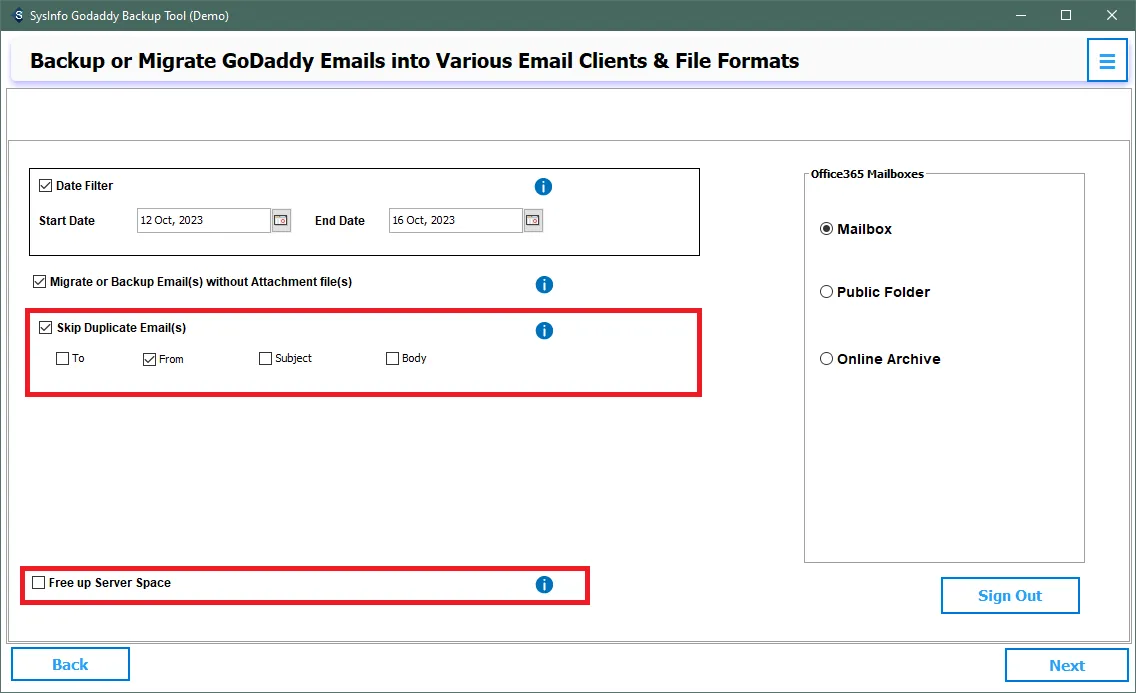This screenshot has width=1136, height=693.
Task: Toggle Migrate or Backup without Attachment checkbox
Action: coord(40,281)
